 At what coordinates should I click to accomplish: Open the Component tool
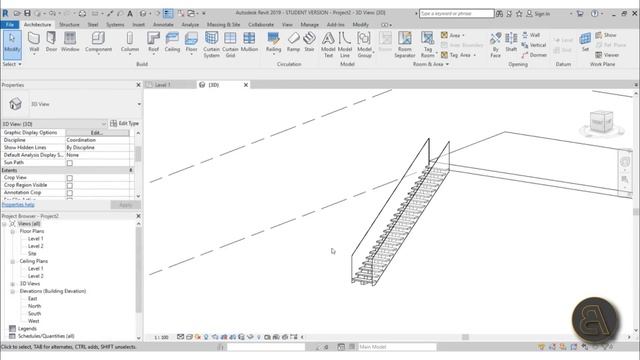pos(98,42)
